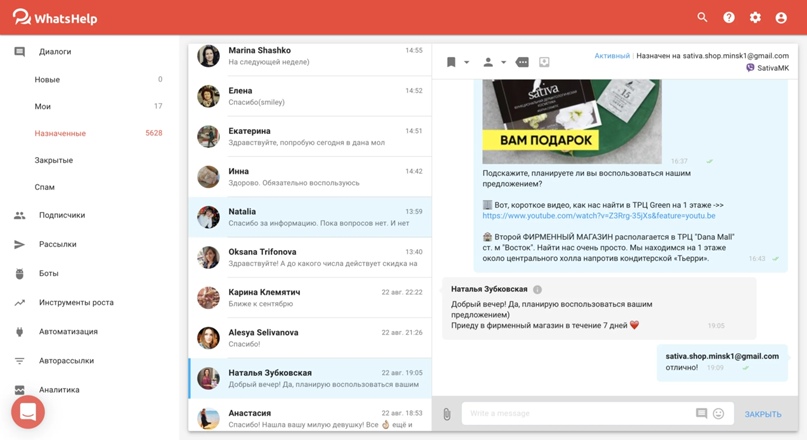Click the tag label icon in chat toolbar
Screen dimensions: 807x440
522,62
